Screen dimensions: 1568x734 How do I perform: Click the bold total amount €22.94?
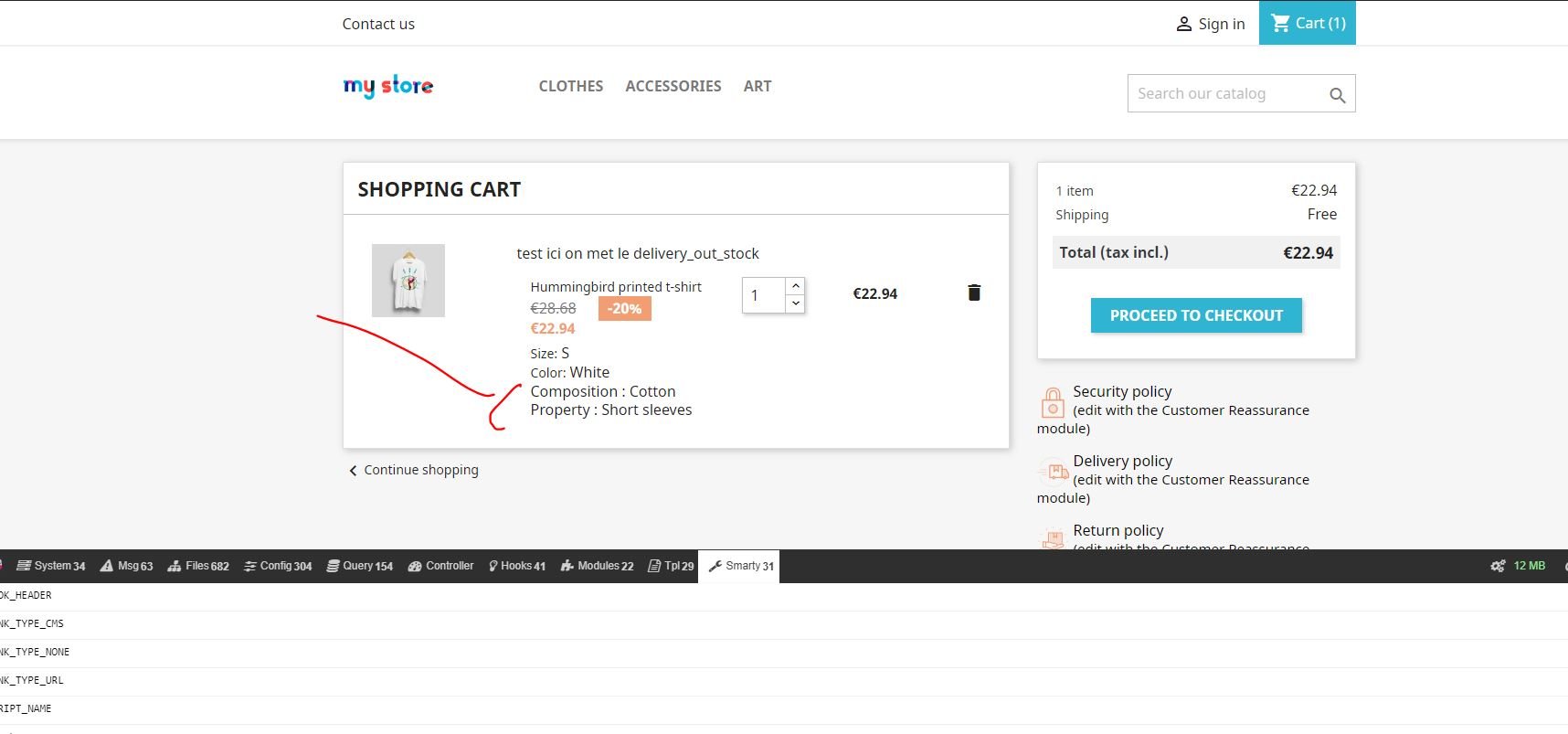[x=1308, y=253]
